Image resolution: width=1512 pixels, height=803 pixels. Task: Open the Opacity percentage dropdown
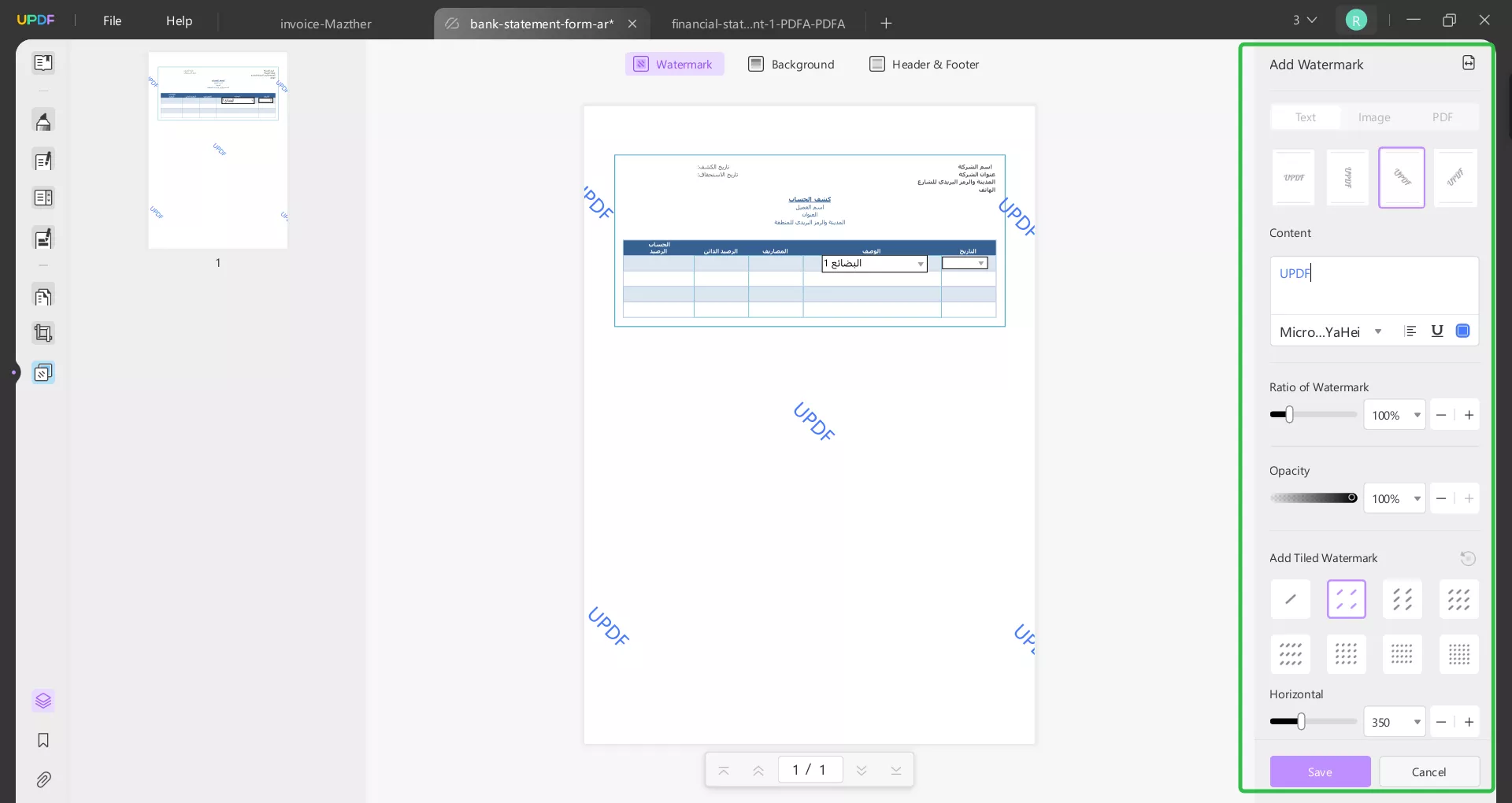tap(1395, 498)
